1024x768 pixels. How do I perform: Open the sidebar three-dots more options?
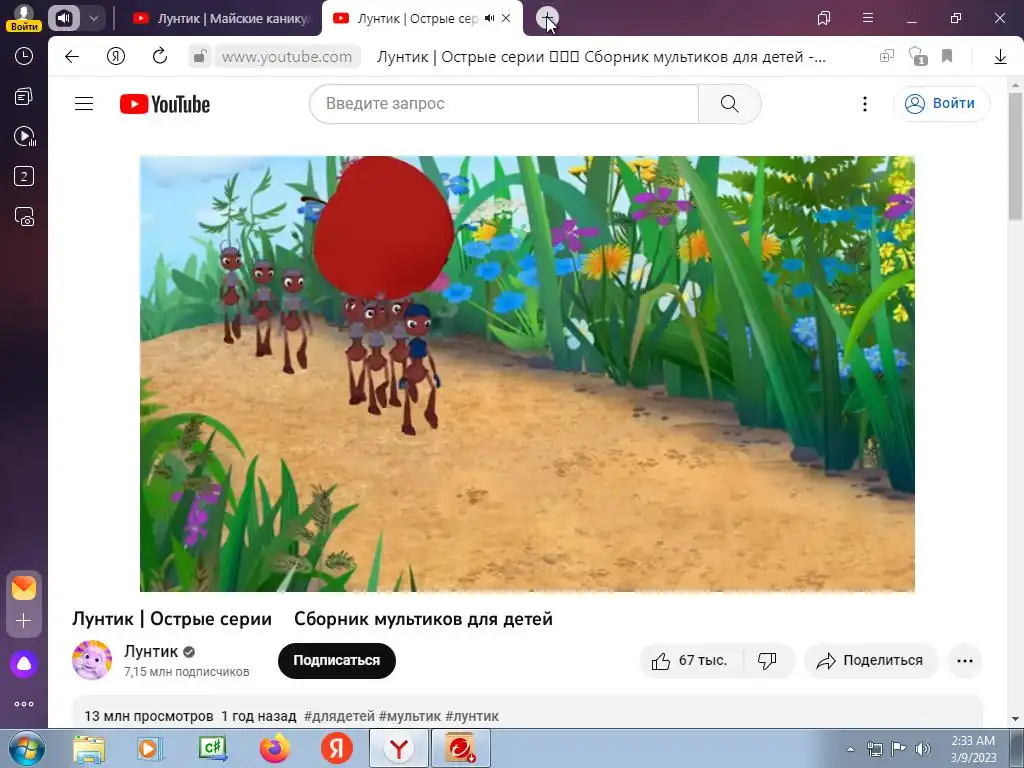(x=24, y=704)
